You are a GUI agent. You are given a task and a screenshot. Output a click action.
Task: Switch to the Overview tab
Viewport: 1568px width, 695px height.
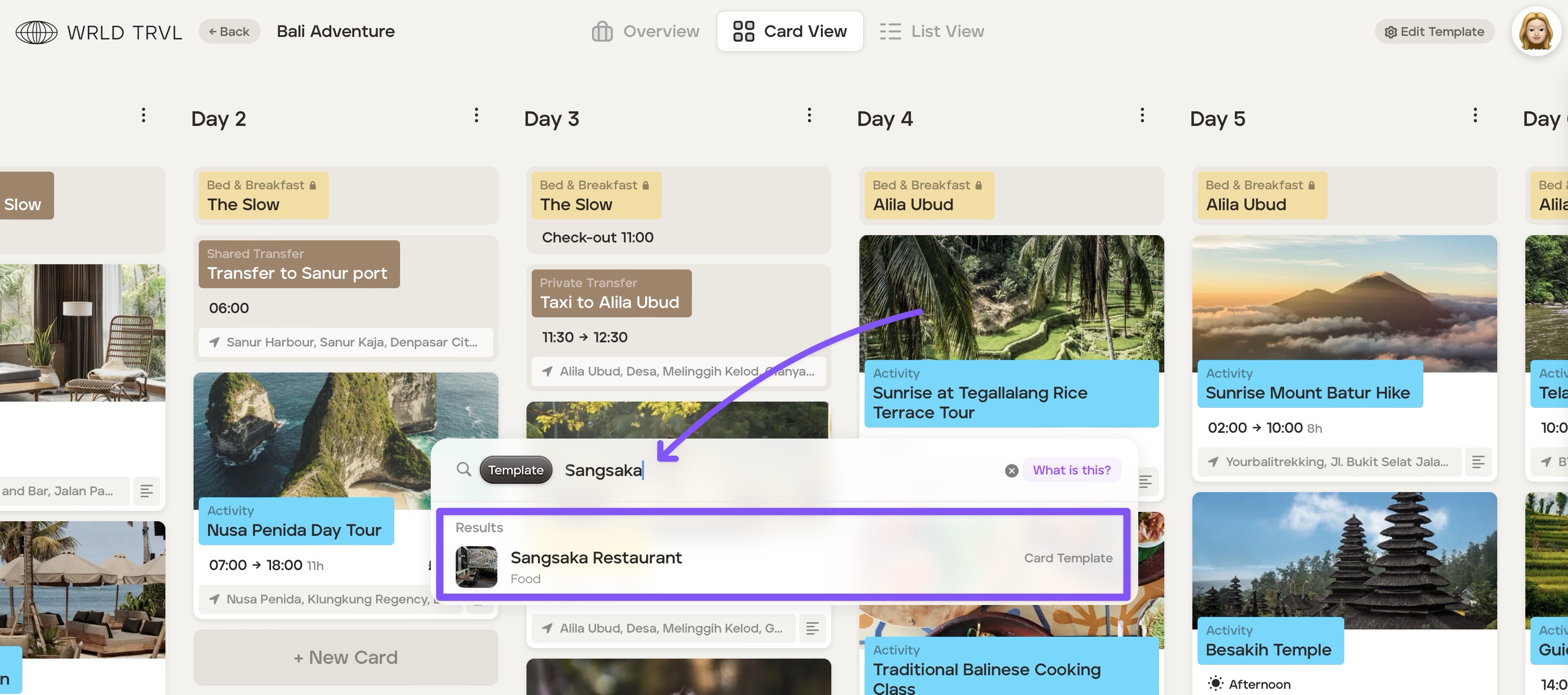(x=646, y=31)
